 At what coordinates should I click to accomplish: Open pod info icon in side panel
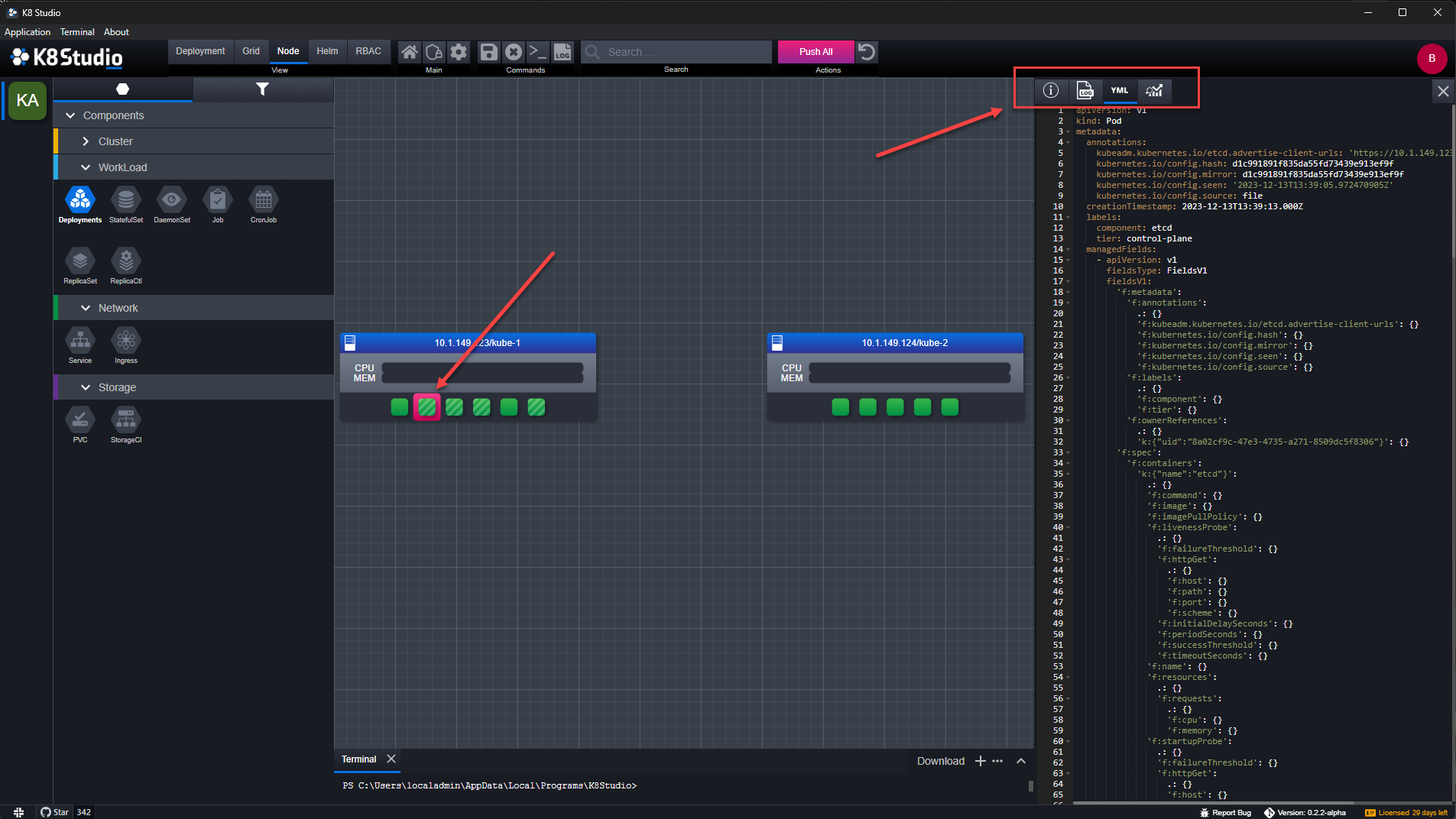click(x=1051, y=90)
